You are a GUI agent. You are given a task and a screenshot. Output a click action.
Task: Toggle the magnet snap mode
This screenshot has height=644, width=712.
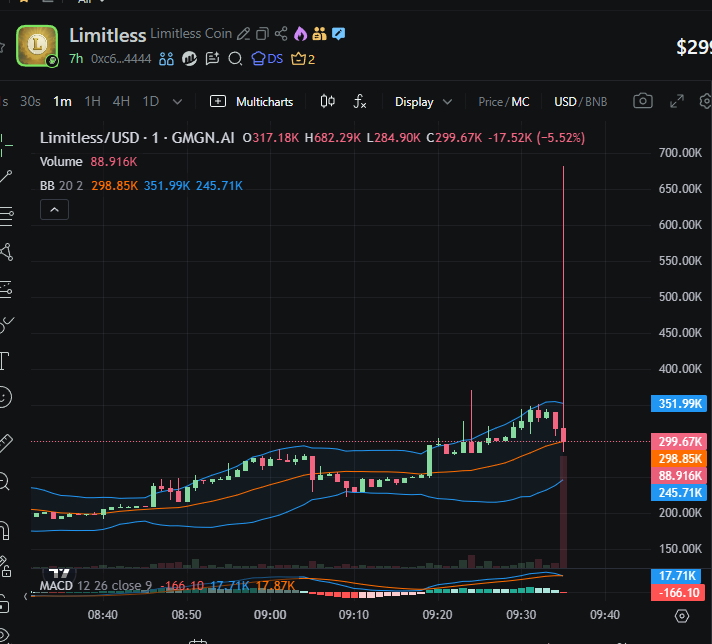click(5, 530)
